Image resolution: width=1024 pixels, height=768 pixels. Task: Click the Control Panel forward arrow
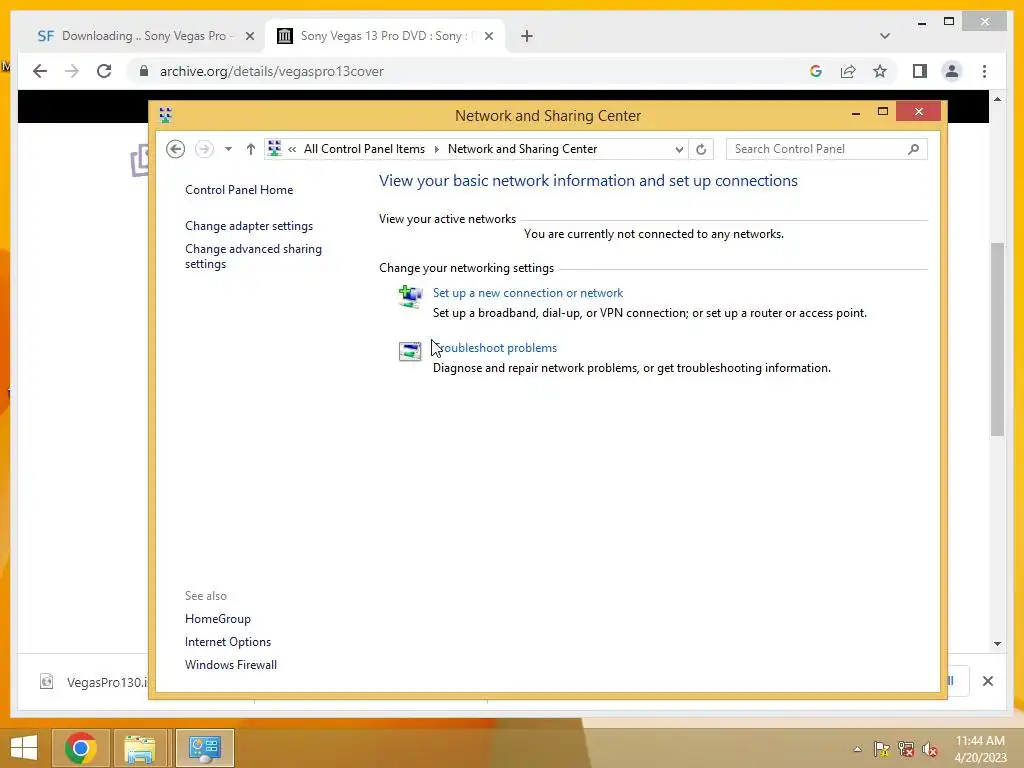[204, 149]
